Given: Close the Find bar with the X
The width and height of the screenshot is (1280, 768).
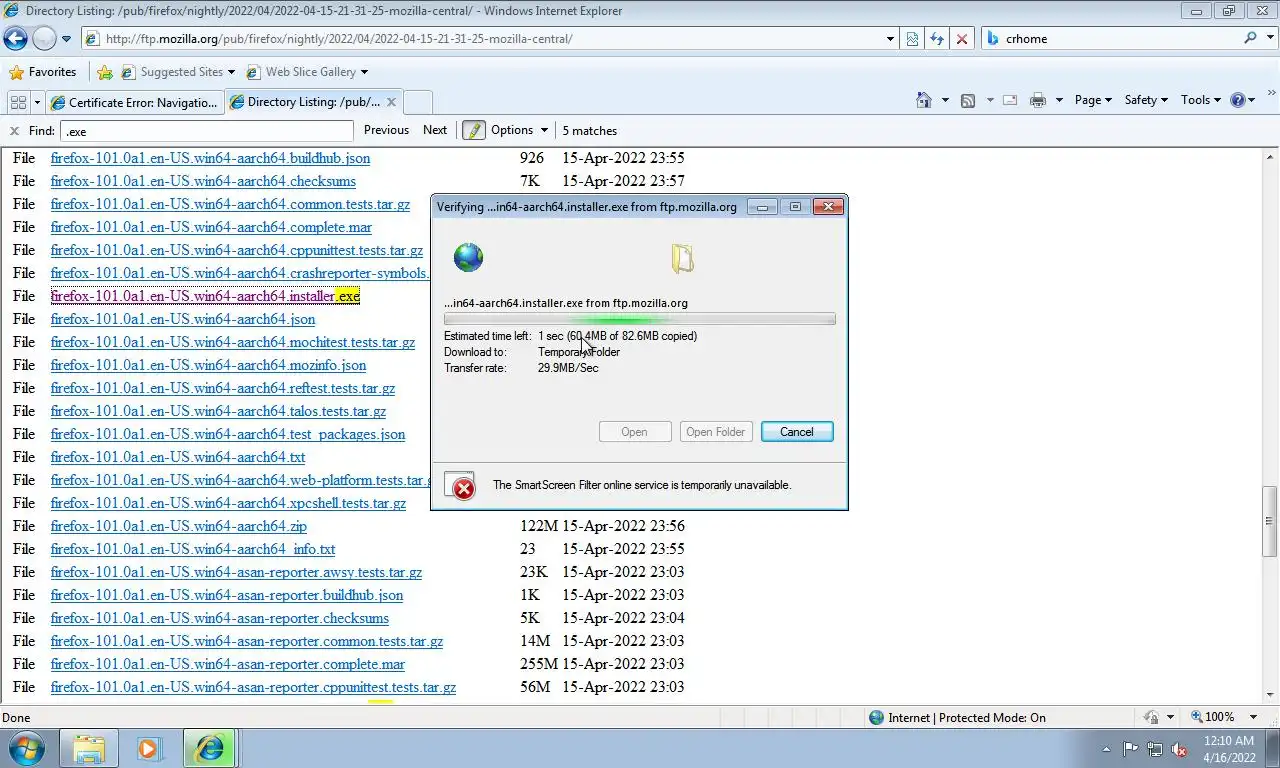Looking at the screenshot, I should [x=14, y=131].
